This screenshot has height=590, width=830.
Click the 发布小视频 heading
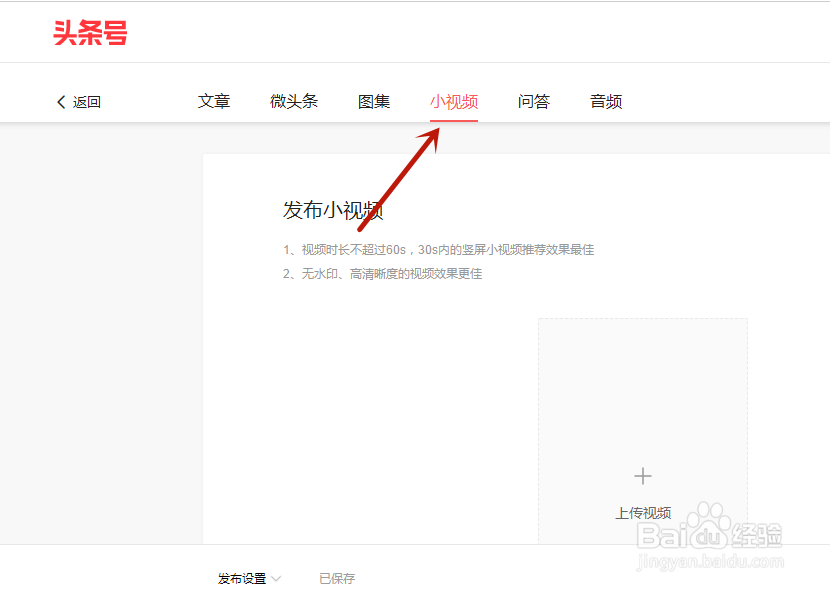[333, 210]
